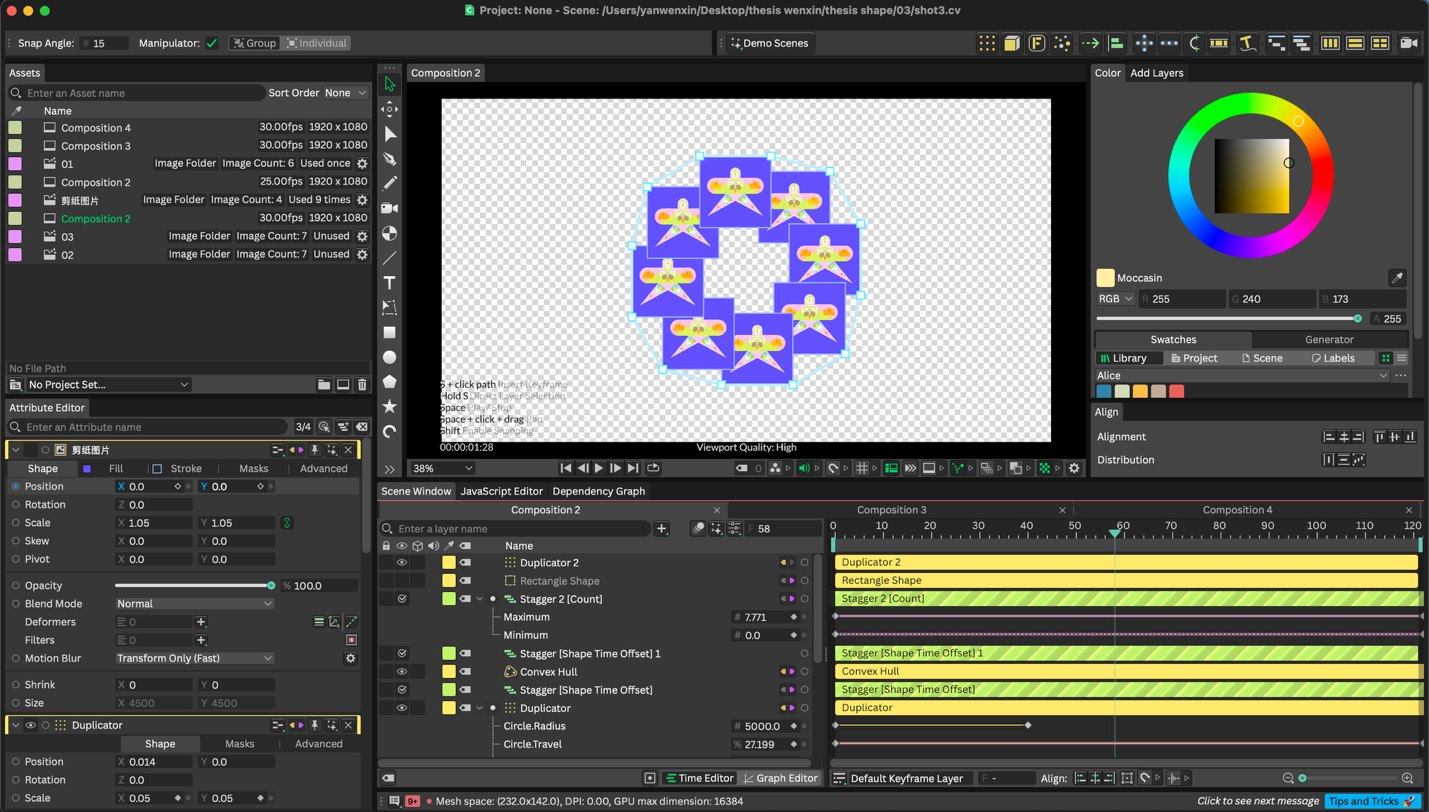The height and width of the screenshot is (812, 1429).
Task: Open the viewport zoom 38% dropdown
Action: click(x=442, y=468)
